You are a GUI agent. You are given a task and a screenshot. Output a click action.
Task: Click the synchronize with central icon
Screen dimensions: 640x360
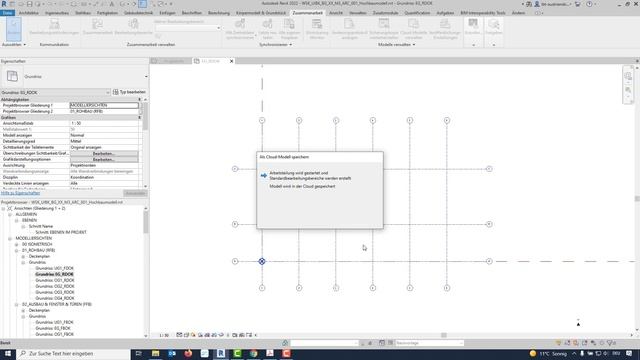tap(240, 29)
